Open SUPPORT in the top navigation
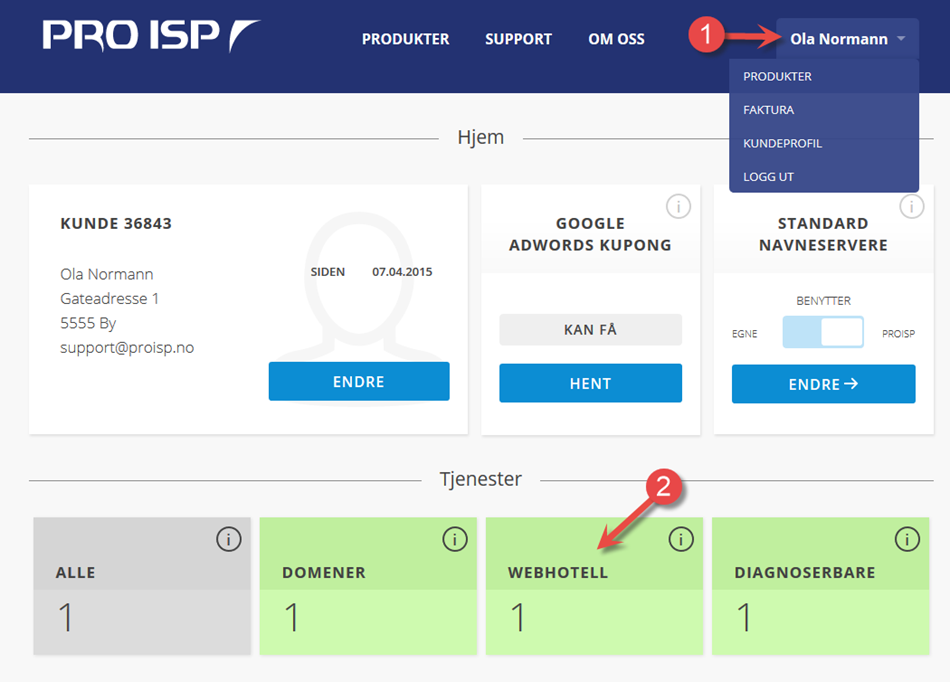Viewport: 950px width, 682px height. point(518,39)
